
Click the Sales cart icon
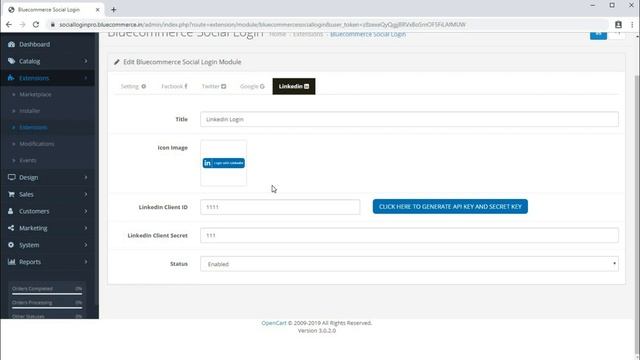pos(11,194)
